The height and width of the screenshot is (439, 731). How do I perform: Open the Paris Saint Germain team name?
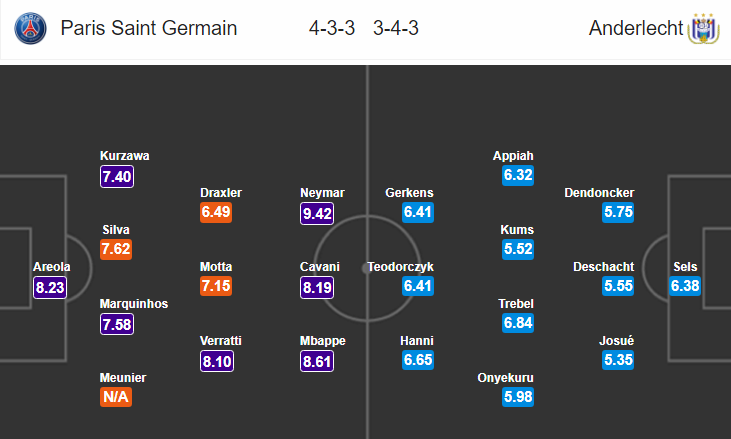pyautogui.click(x=149, y=28)
